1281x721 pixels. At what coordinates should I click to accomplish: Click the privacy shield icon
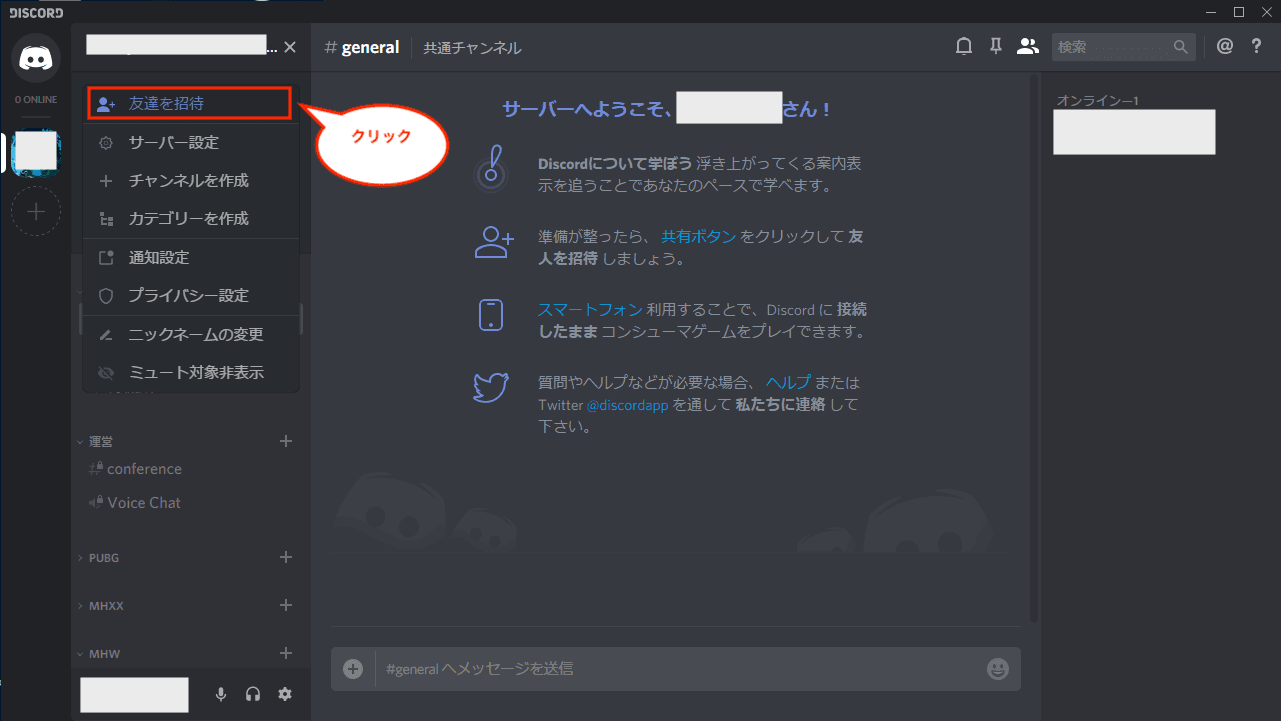tap(106, 296)
